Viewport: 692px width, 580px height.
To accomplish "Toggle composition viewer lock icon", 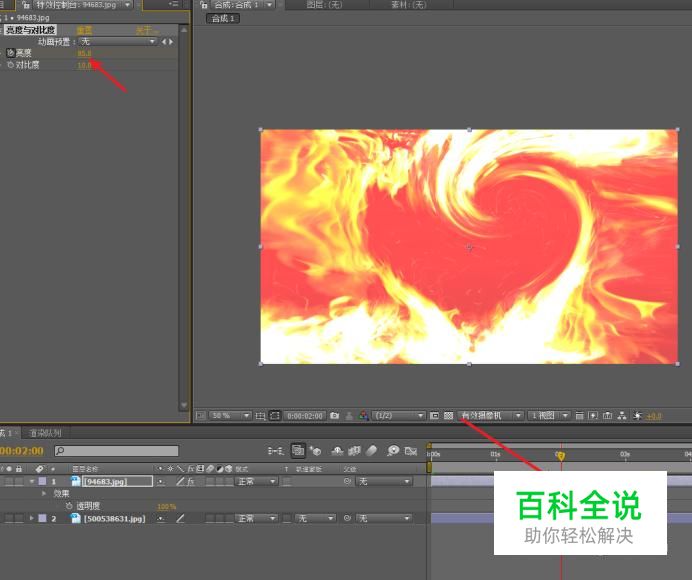I will click(x=203, y=5).
